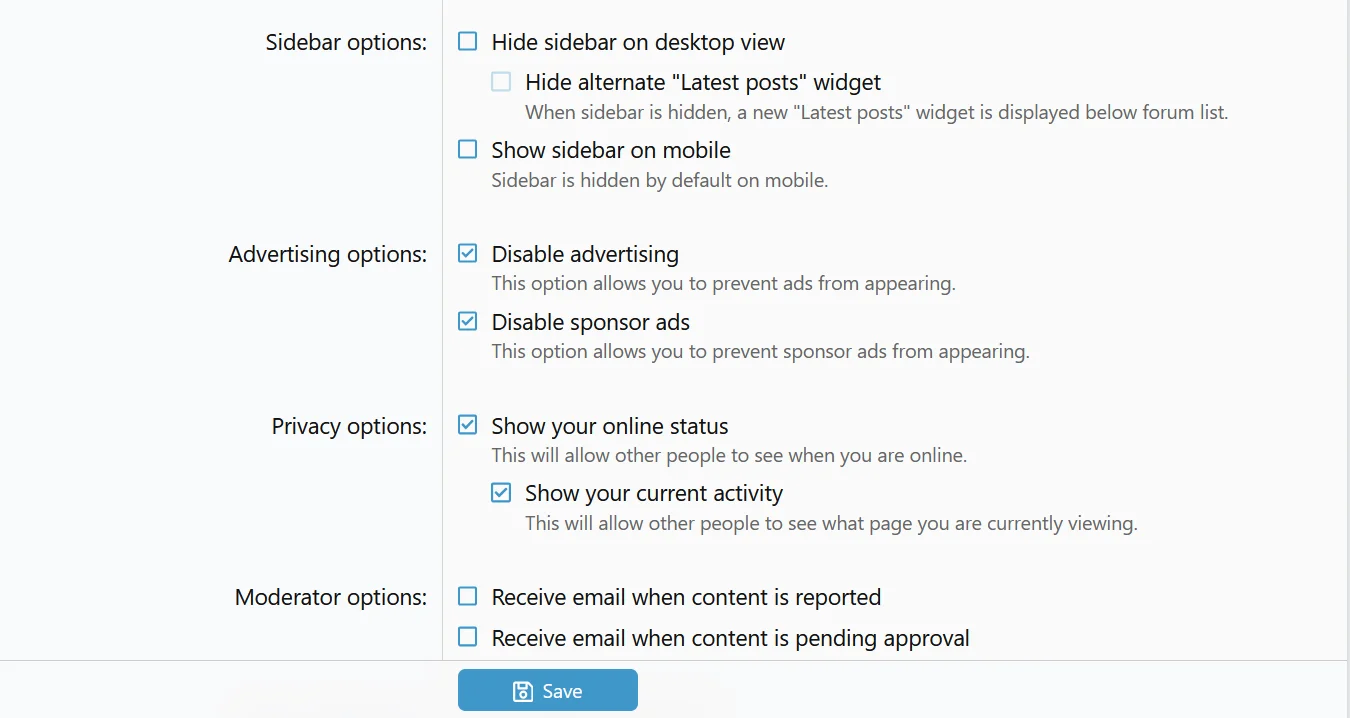Turn off Show your online status

pos(467,426)
